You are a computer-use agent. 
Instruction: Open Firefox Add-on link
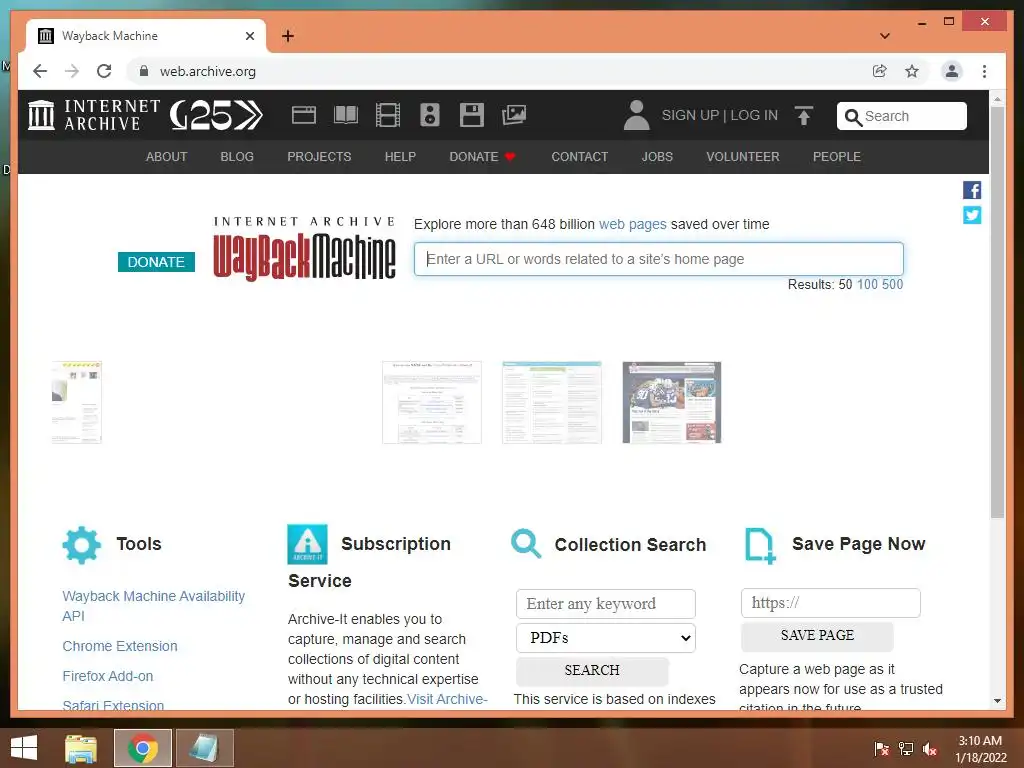tap(108, 676)
